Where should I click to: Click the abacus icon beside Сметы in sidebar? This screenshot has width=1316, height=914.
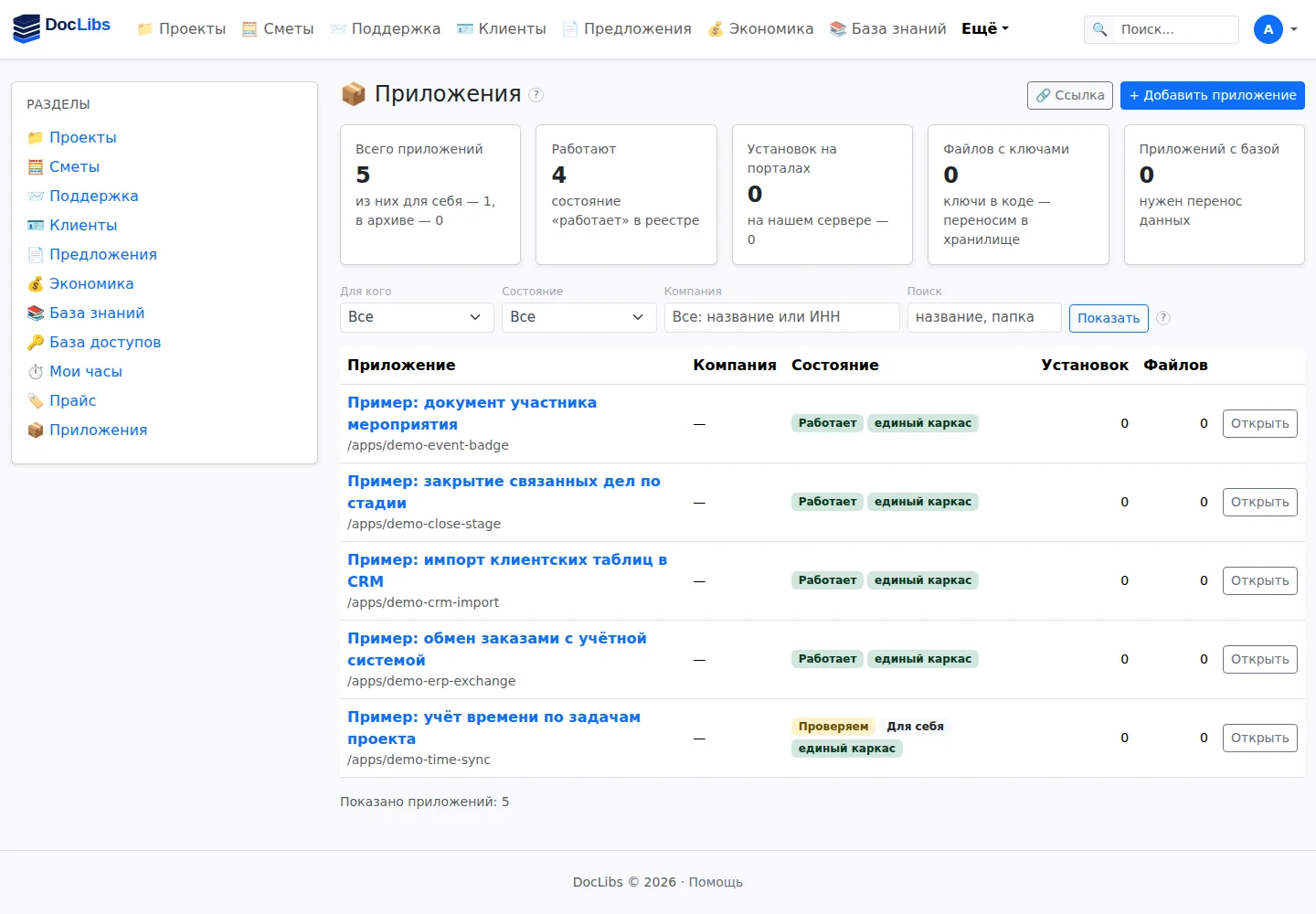point(36,167)
